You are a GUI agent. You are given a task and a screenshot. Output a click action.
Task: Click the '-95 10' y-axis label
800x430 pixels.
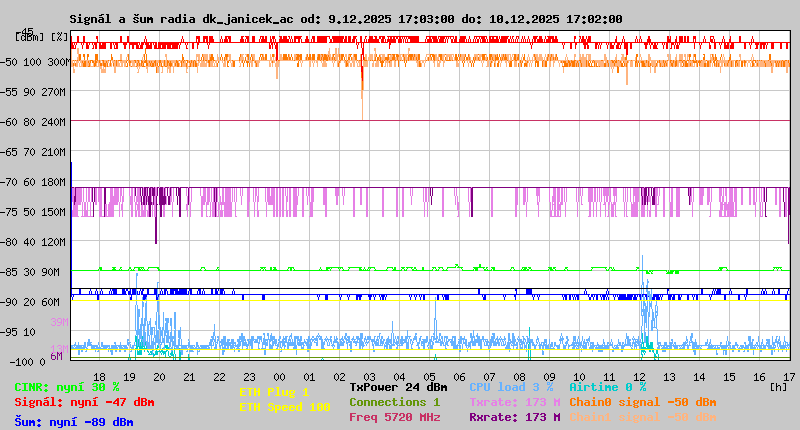pos(18,333)
